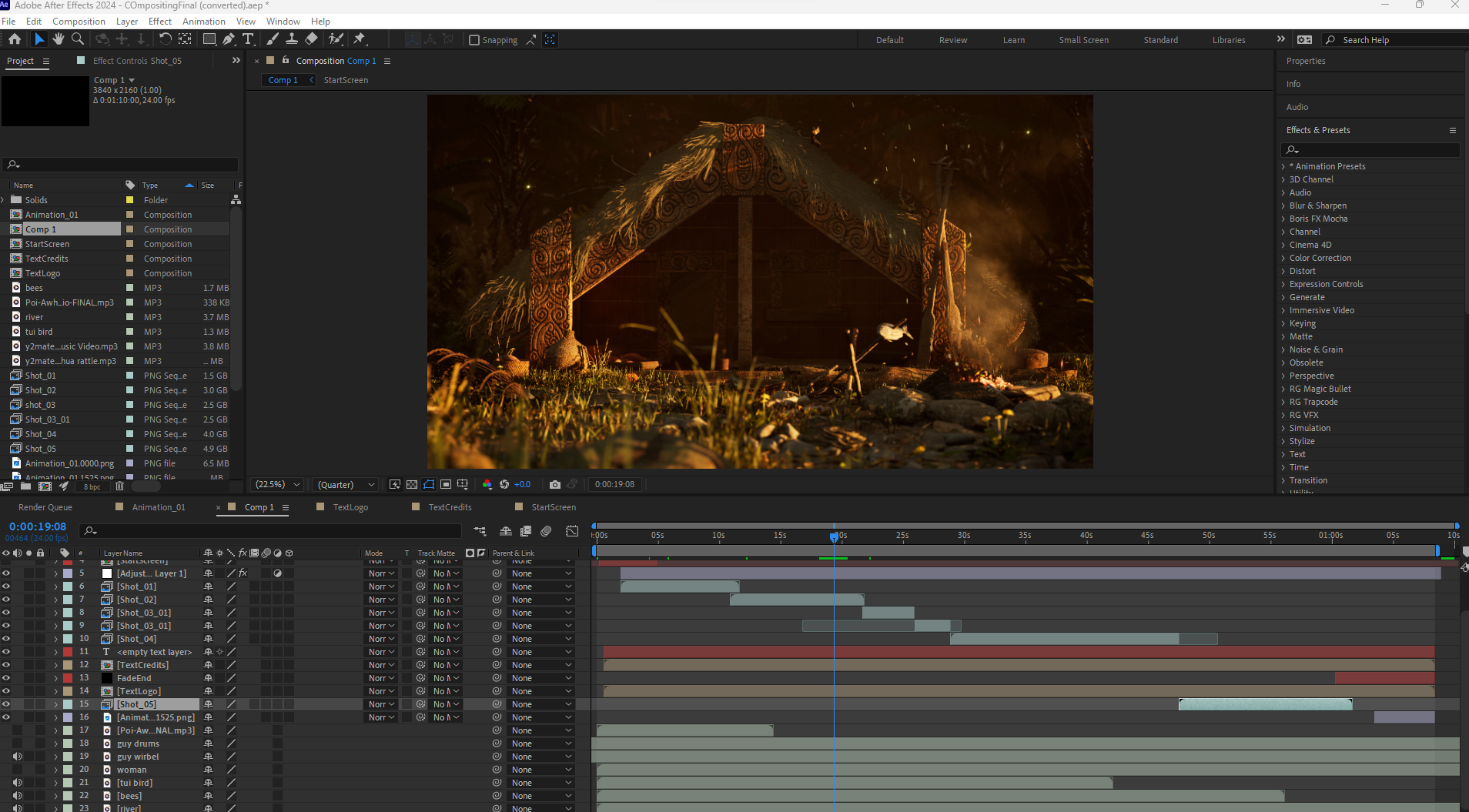Switch to the Small Screen workspace

(x=1083, y=40)
